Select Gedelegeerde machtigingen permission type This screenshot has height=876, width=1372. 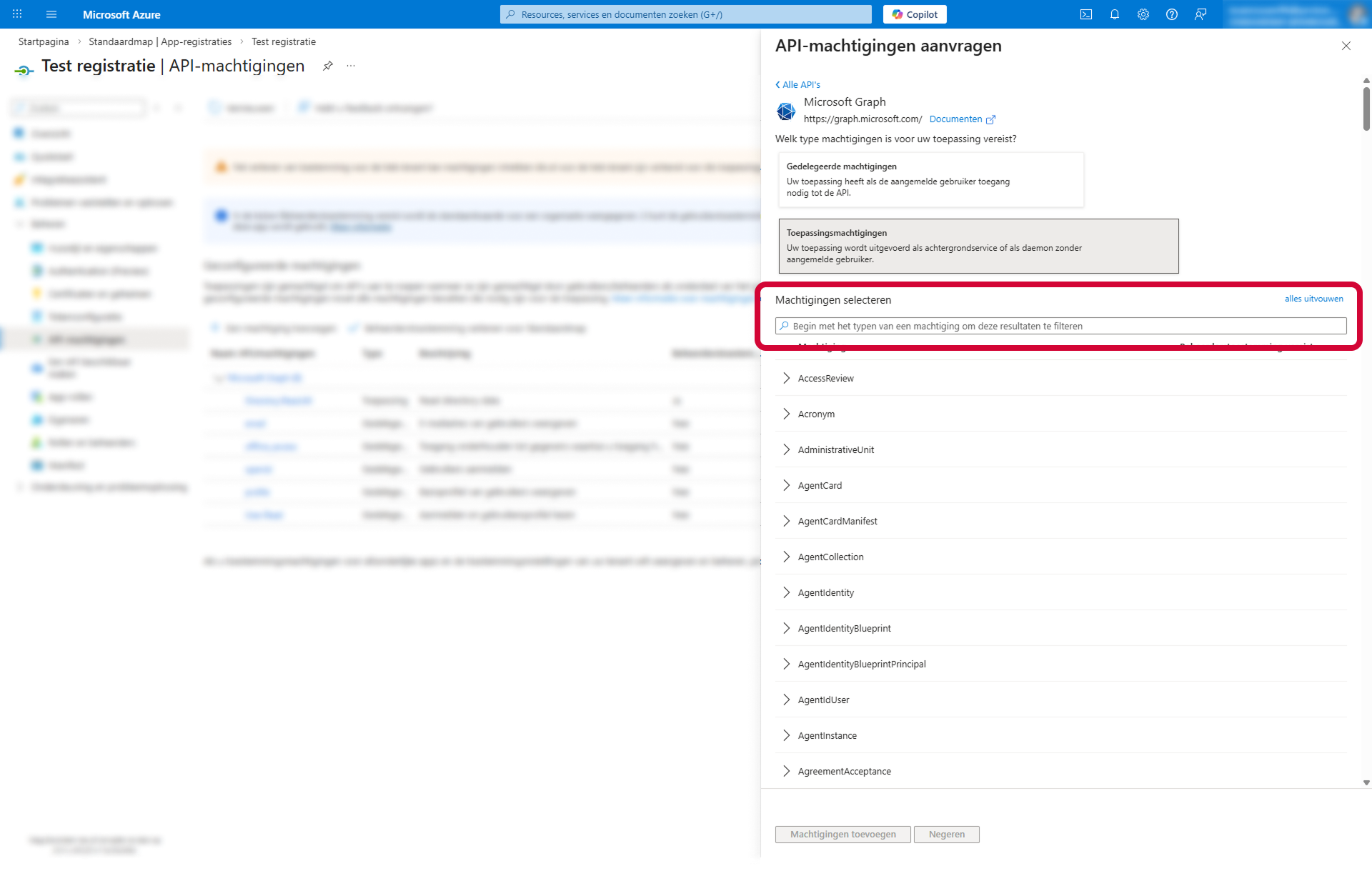pyautogui.click(x=930, y=179)
